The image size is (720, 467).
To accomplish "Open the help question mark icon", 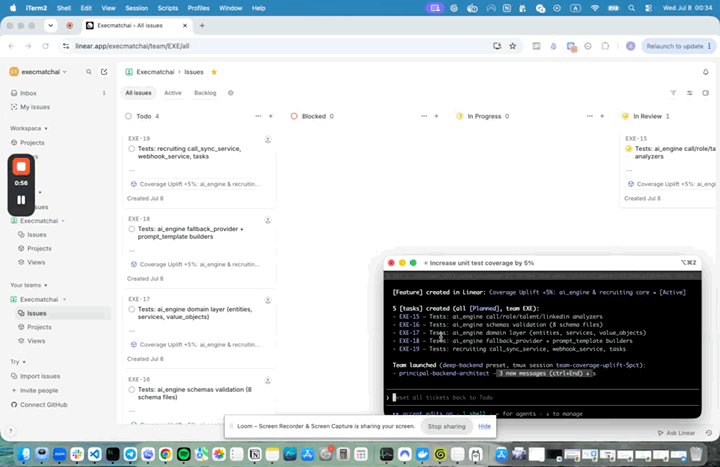I will pyautogui.click(x=11, y=431).
